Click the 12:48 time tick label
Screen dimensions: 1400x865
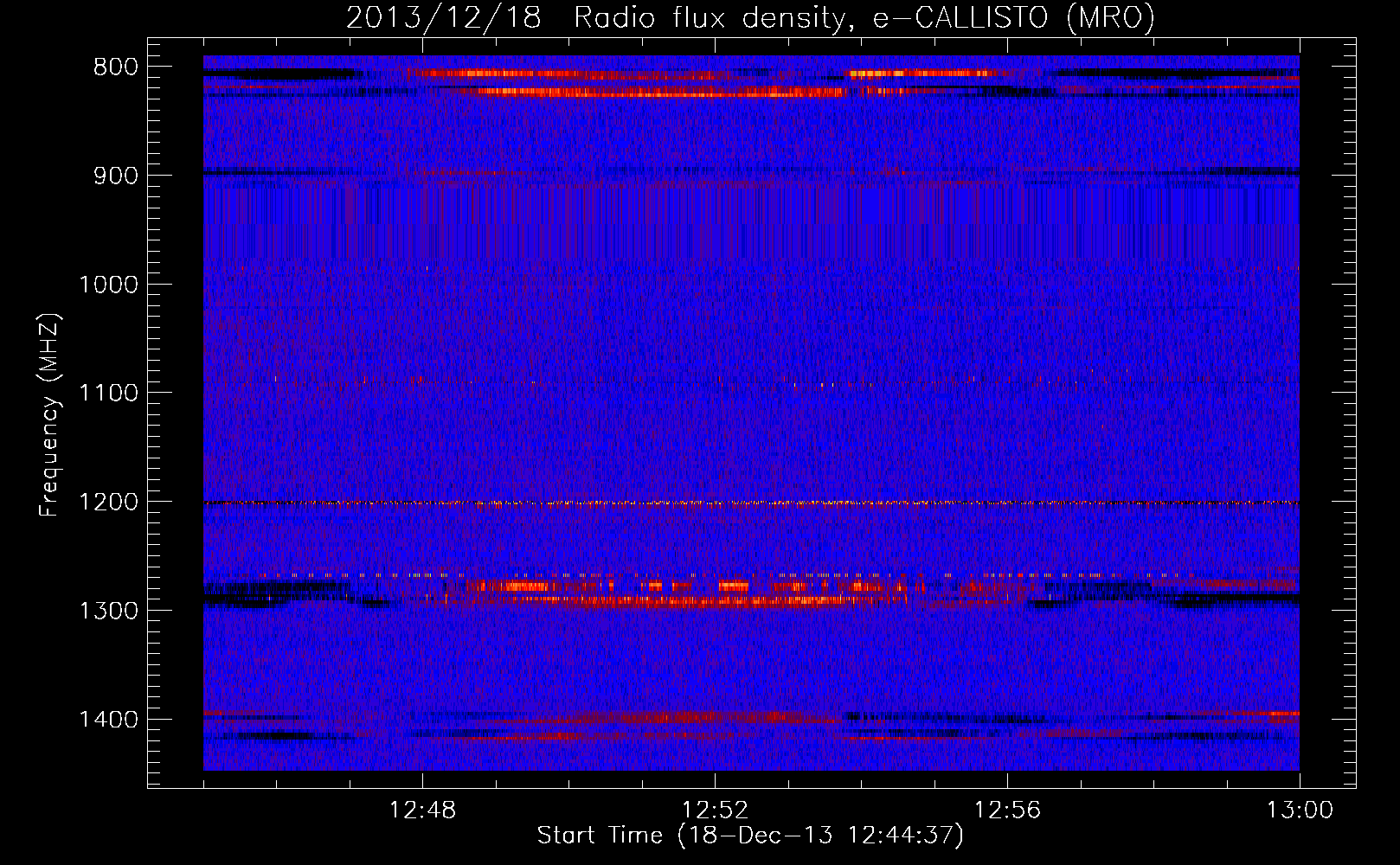point(422,811)
